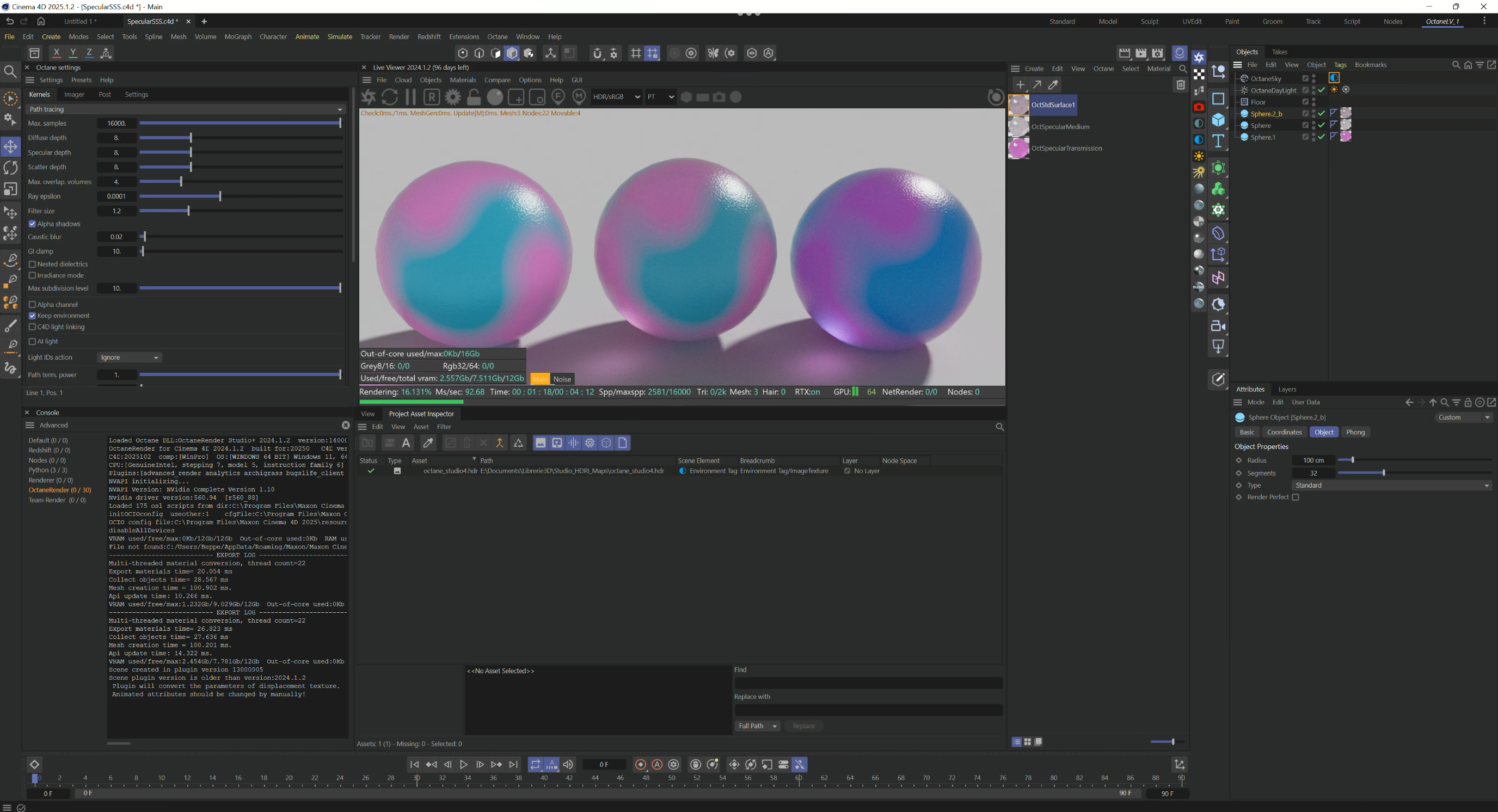The image size is (1498, 812).
Task: Click the focus picker (F) icon
Action: (x=558, y=97)
